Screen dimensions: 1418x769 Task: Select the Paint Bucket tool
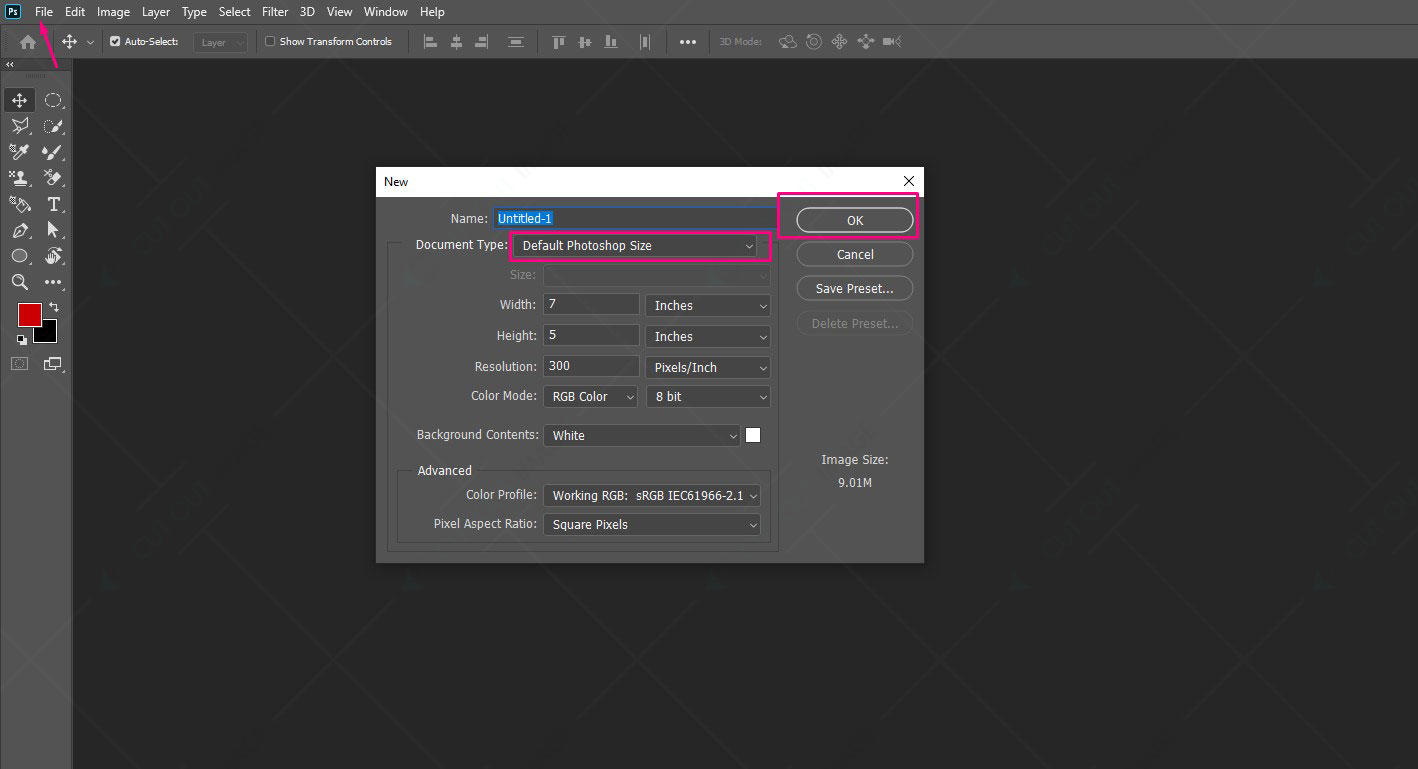click(x=19, y=204)
